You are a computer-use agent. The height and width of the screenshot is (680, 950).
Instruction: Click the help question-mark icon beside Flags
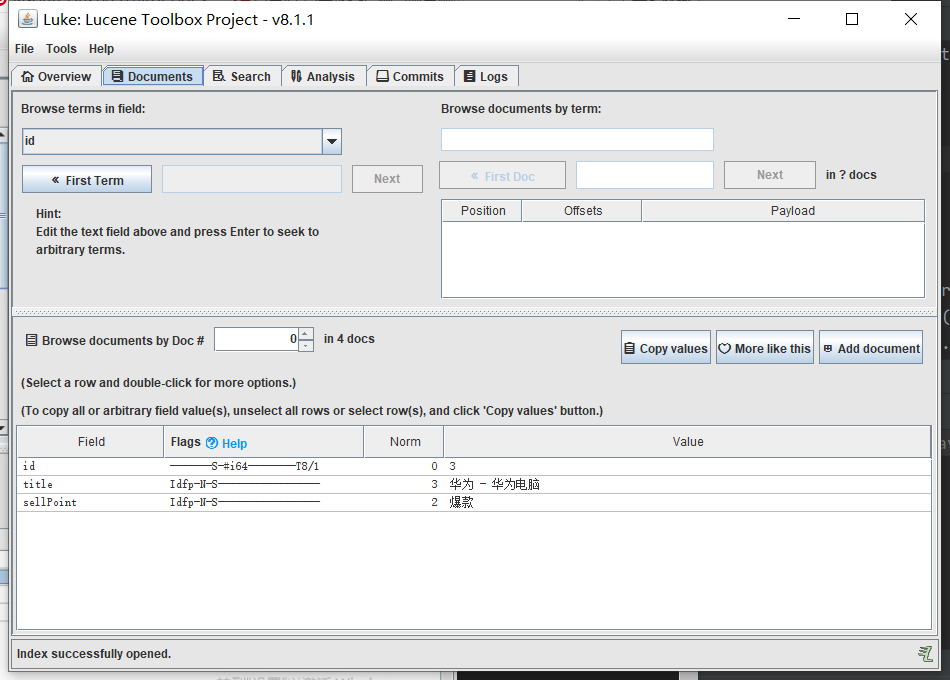point(211,443)
